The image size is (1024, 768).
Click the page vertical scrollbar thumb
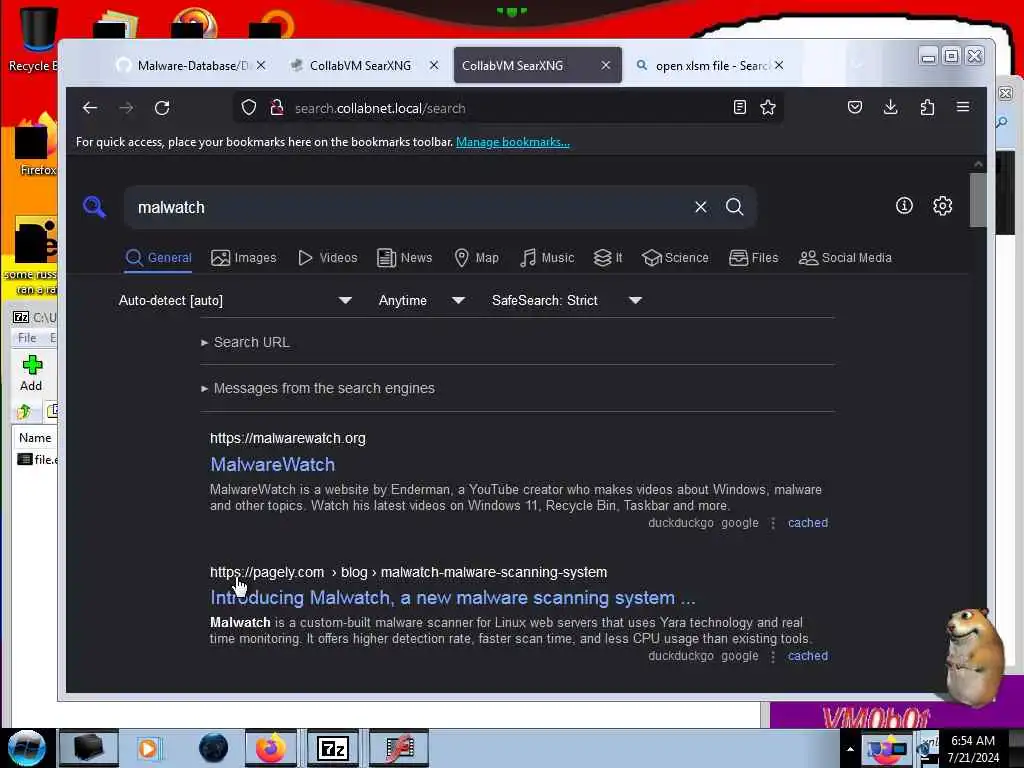coord(978,199)
